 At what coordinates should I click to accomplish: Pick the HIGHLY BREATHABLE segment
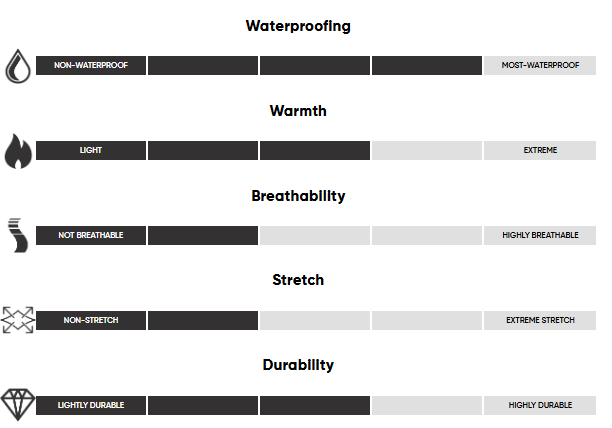(x=539, y=235)
